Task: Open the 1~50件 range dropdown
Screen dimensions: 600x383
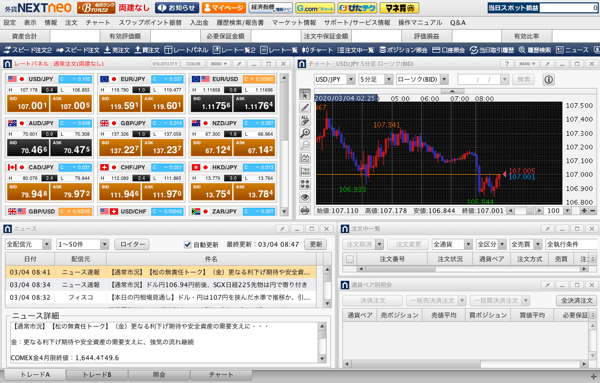Action: (104, 244)
